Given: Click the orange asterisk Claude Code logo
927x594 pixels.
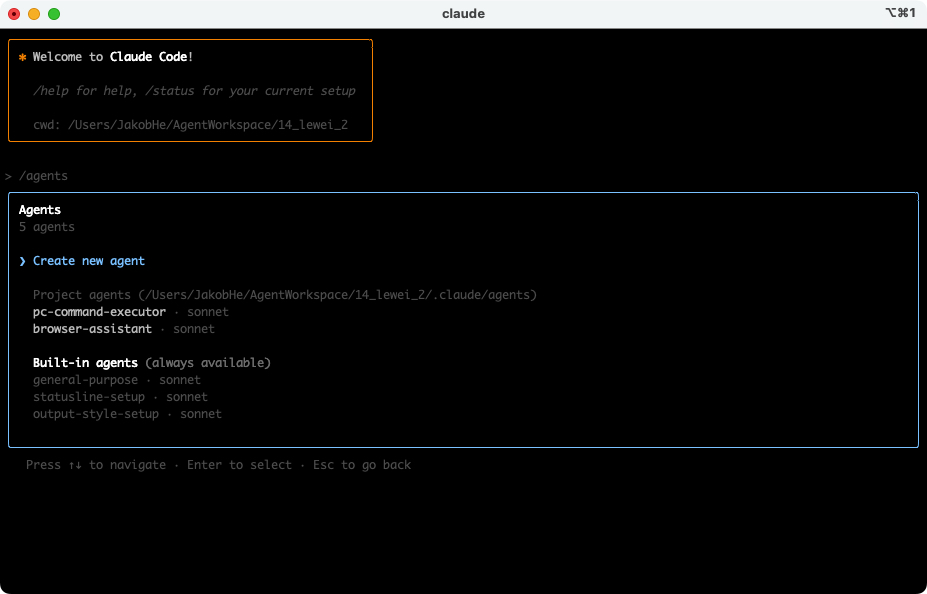Looking at the screenshot, I should pyautogui.click(x=22, y=58).
